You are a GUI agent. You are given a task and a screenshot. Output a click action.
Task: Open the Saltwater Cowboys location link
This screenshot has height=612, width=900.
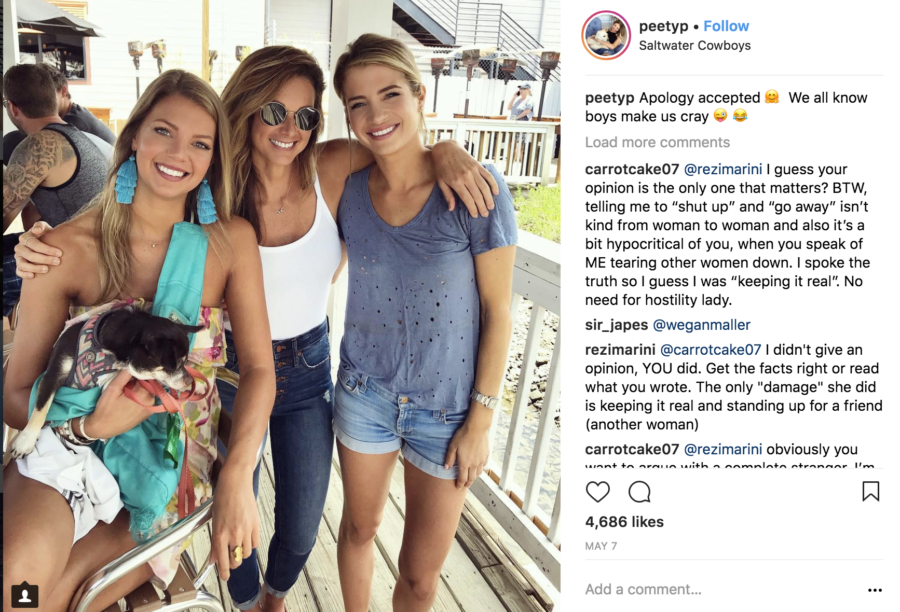click(x=695, y=45)
